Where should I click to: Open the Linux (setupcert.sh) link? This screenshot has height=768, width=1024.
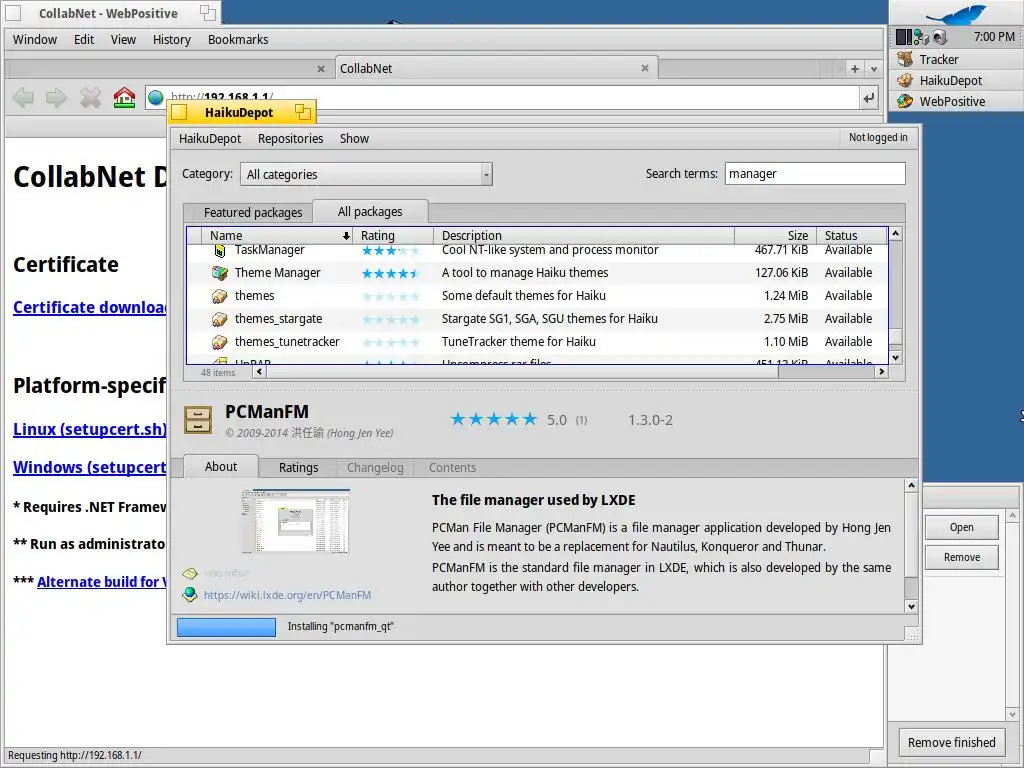(x=90, y=429)
